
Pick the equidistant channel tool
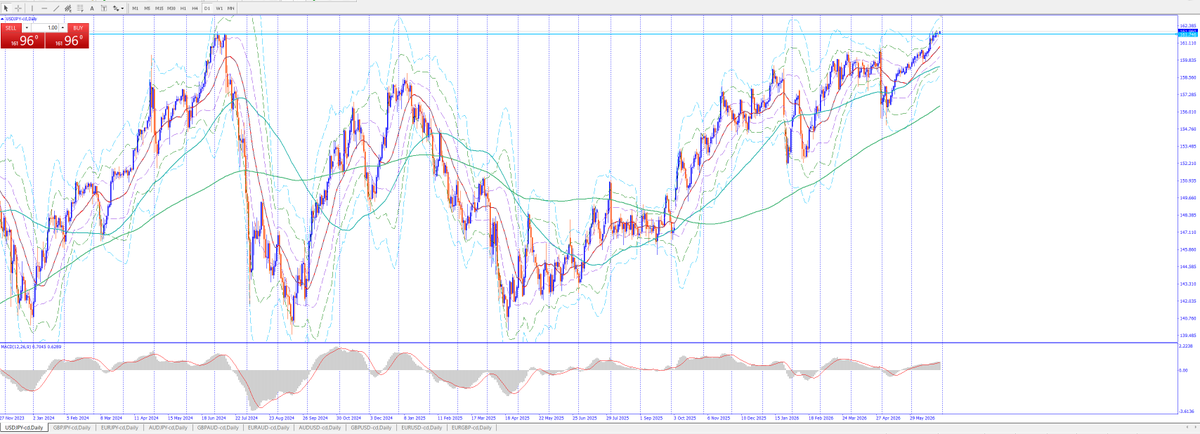[x=68, y=8]
